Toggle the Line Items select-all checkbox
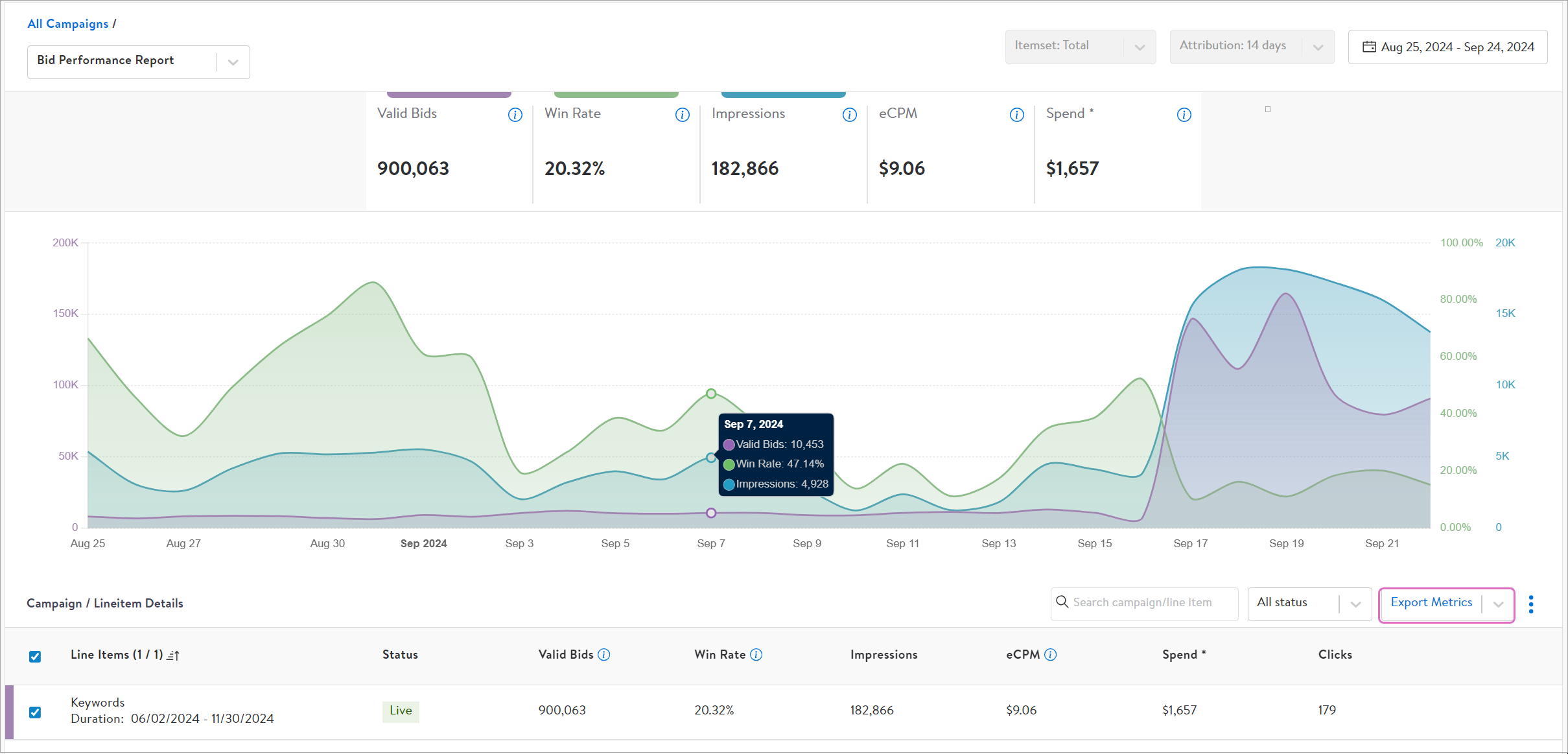This screenshot has width=1568, height=754. point(35,656)
